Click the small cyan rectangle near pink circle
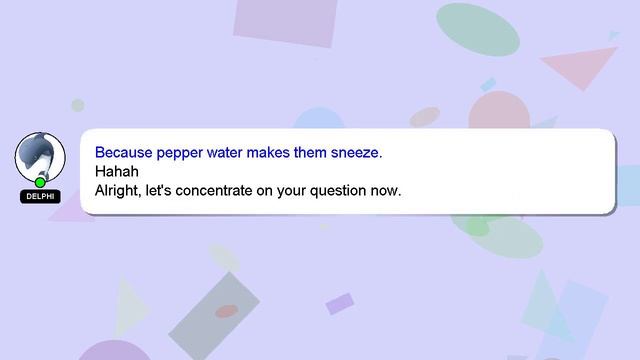Viewport: 640px width, 360px height. pos(488,84)
